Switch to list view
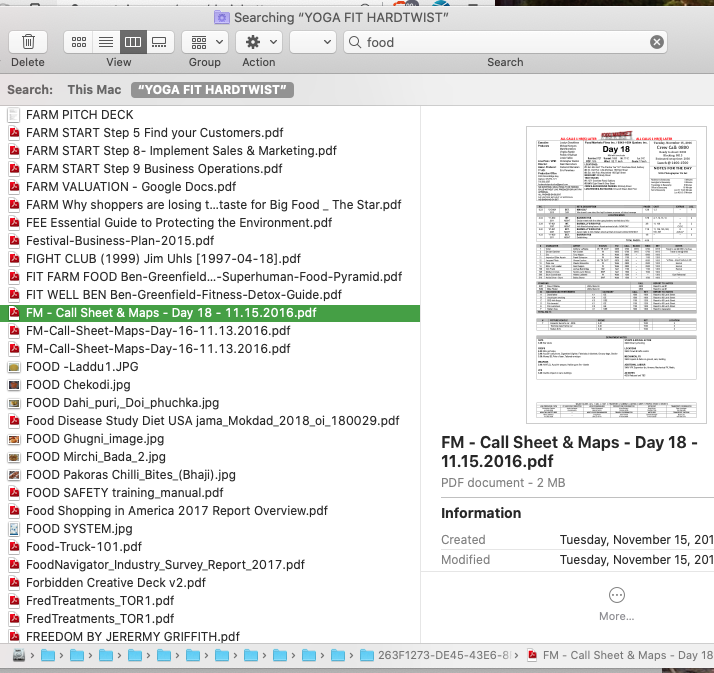Screen dimensions: 714x673 tap(106, 42)
